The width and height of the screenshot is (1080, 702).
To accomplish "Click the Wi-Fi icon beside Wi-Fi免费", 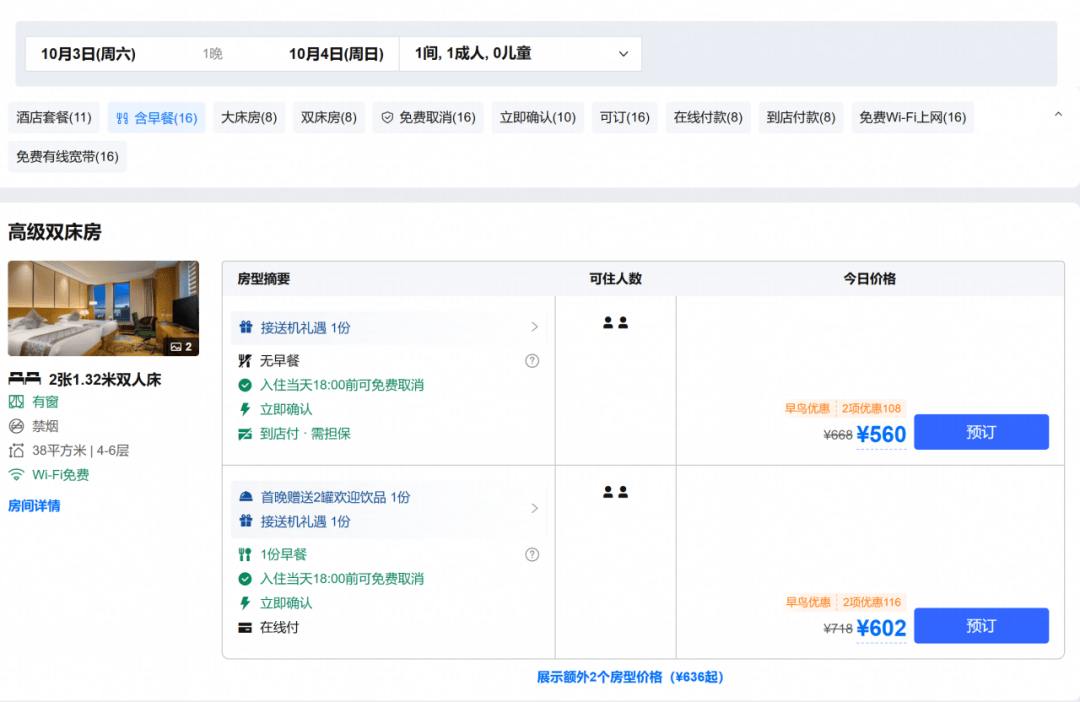I will pyautogui.click(x=16, y=475).
